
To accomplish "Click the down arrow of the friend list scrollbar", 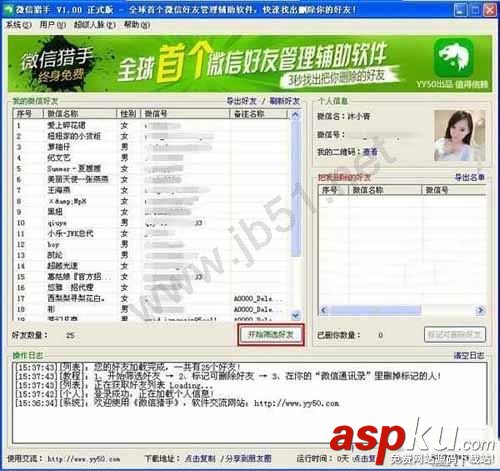I will coord(295,315).
